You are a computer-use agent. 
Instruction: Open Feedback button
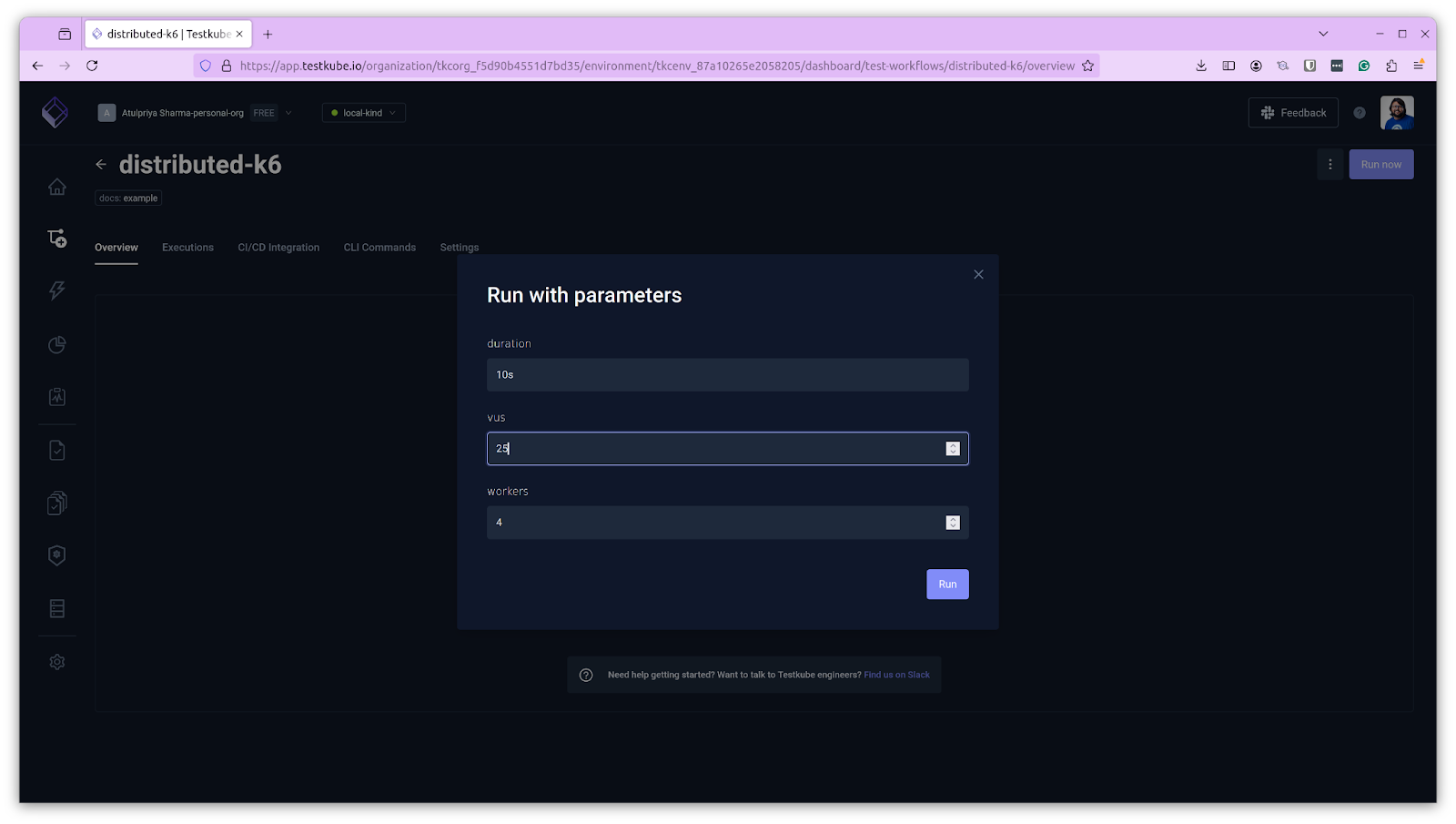1293,113
